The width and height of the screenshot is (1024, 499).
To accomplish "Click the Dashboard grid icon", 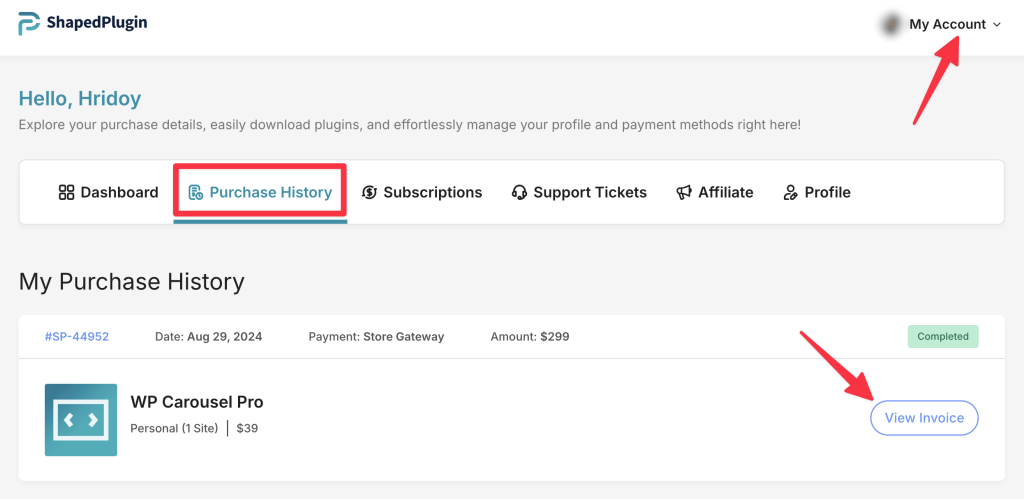I will 67,192.
